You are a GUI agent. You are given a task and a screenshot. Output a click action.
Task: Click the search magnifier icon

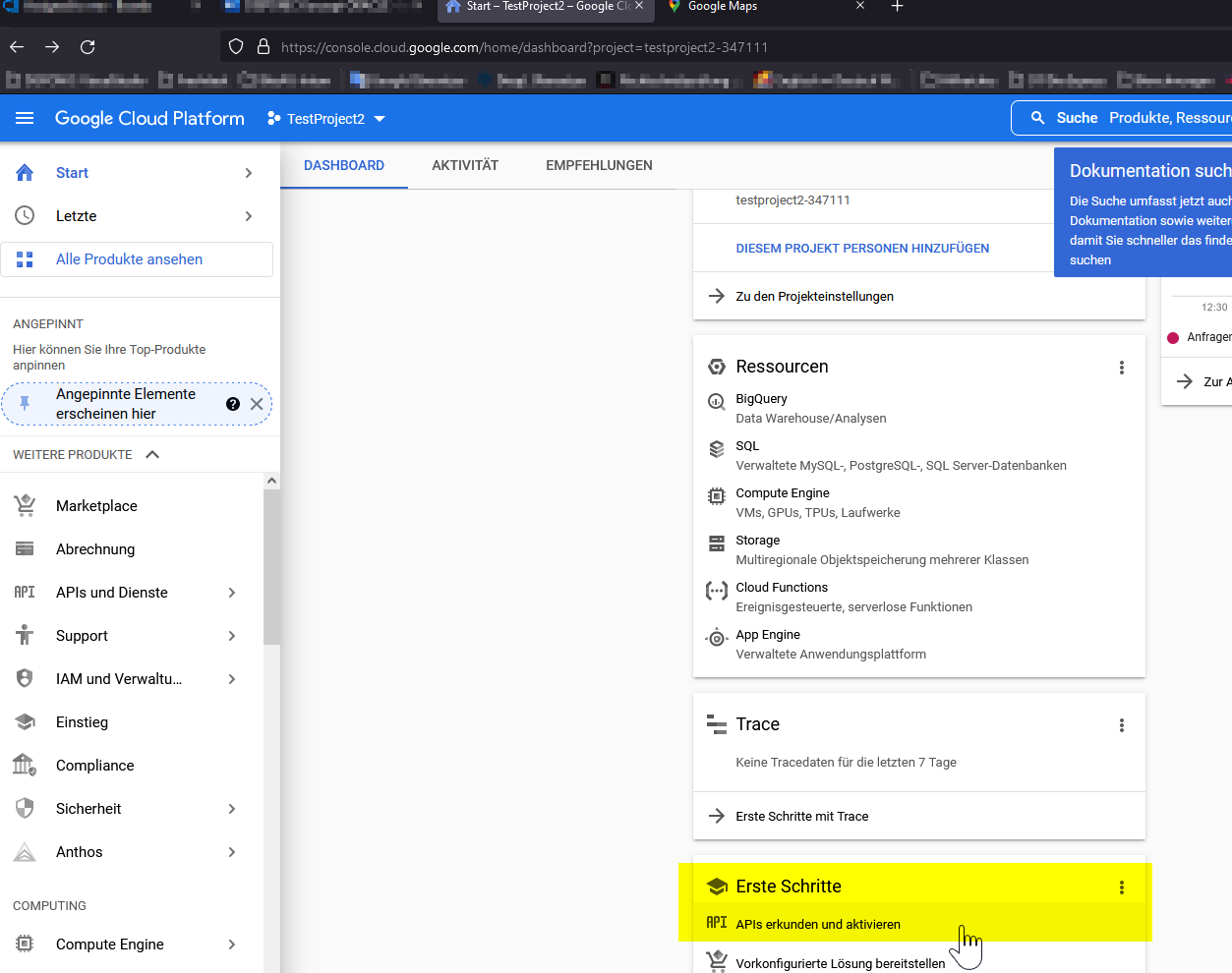(x=1037, y=118)
